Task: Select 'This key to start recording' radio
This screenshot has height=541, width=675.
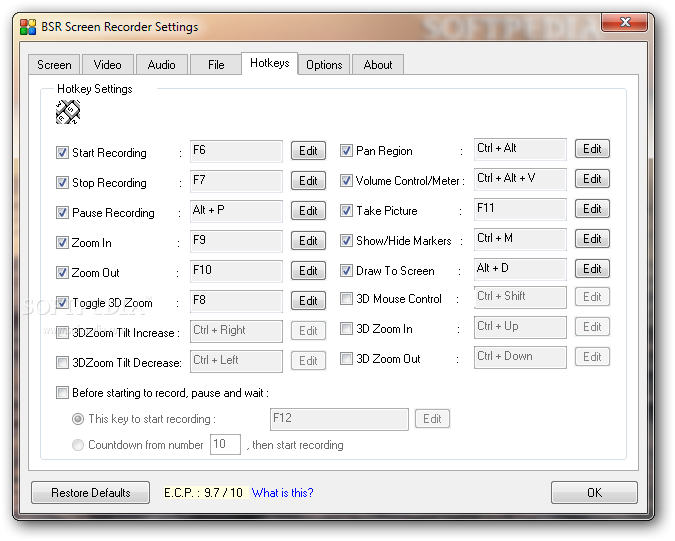Action: pyautogui.click(x=78, y=419)
